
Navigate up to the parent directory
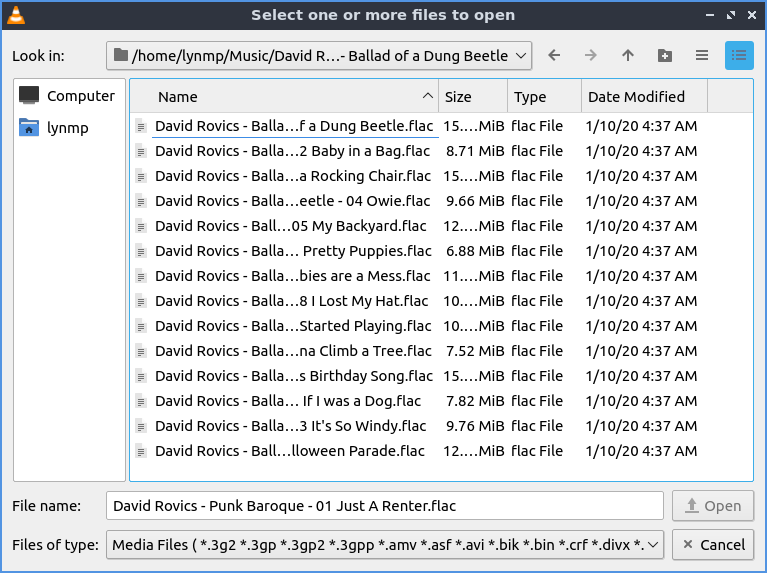(x=628, y=56)
